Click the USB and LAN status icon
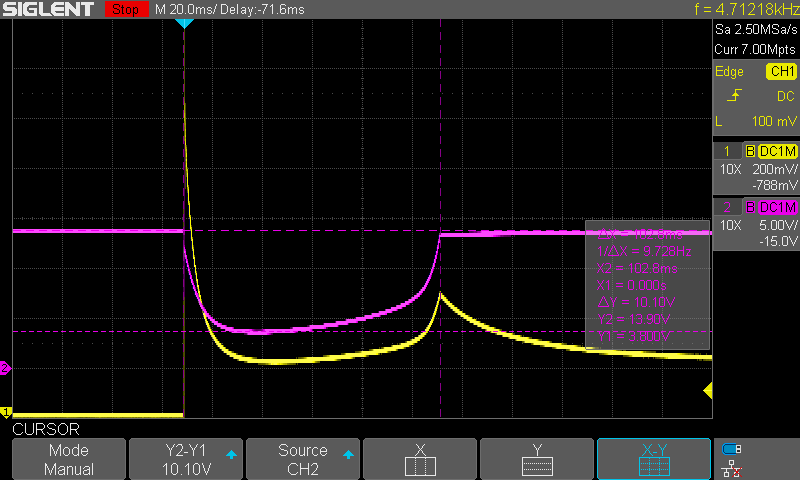The width and height of the screenshot is (800, 480). coord(732,457)
